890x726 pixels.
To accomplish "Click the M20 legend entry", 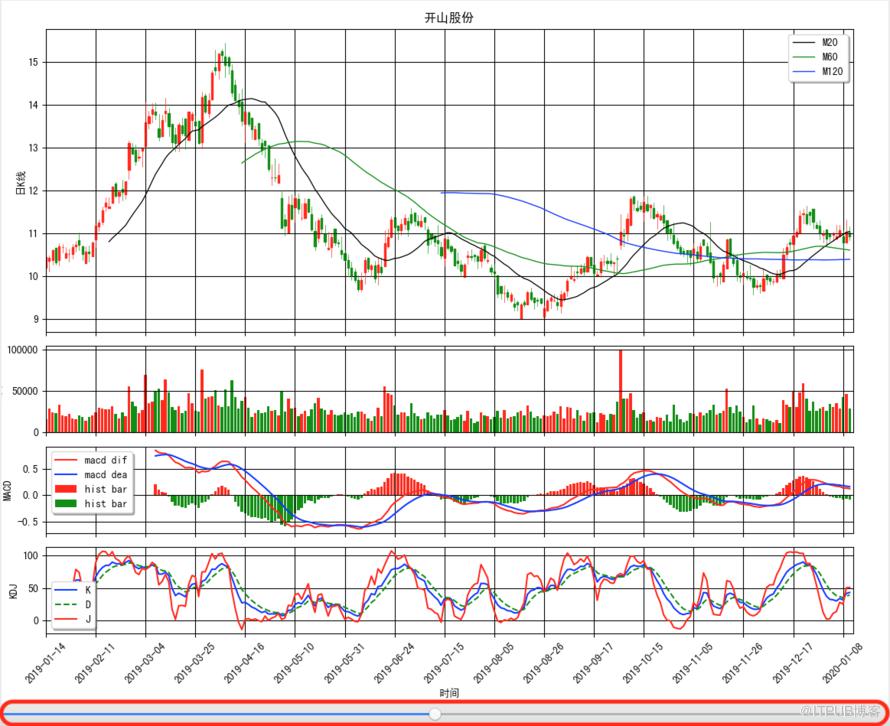I will pos(818,42).
